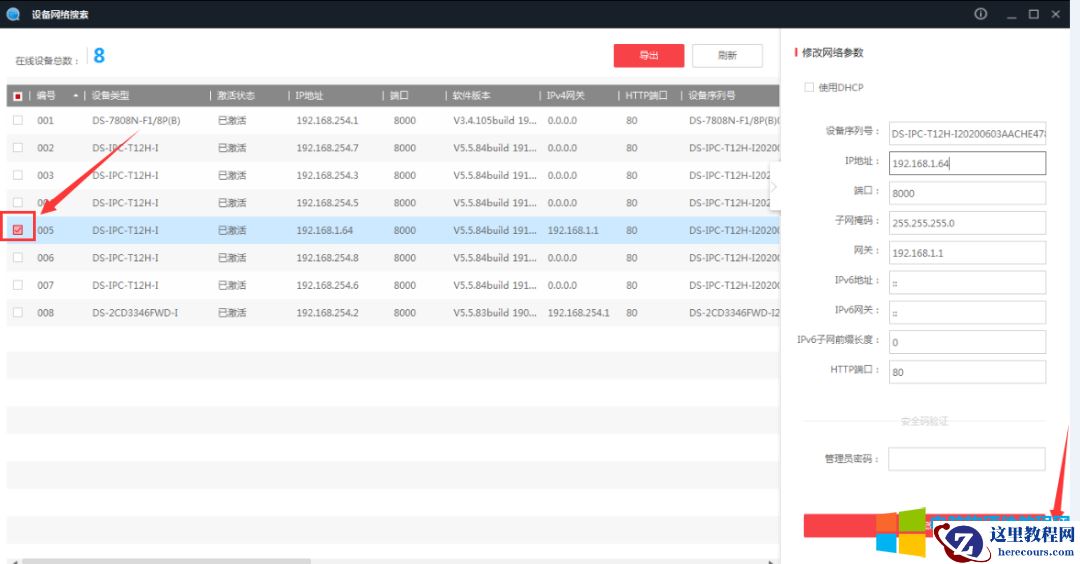The height and width of the screenshot is (564, 1080).
Task: Close the device search window
Action: tap(1059, 14)
